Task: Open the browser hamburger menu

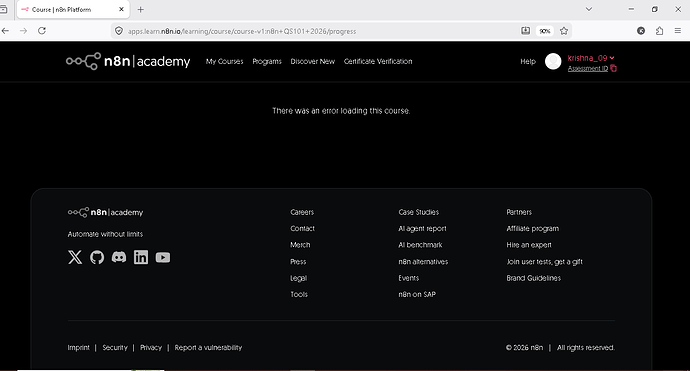Action: 678,31
